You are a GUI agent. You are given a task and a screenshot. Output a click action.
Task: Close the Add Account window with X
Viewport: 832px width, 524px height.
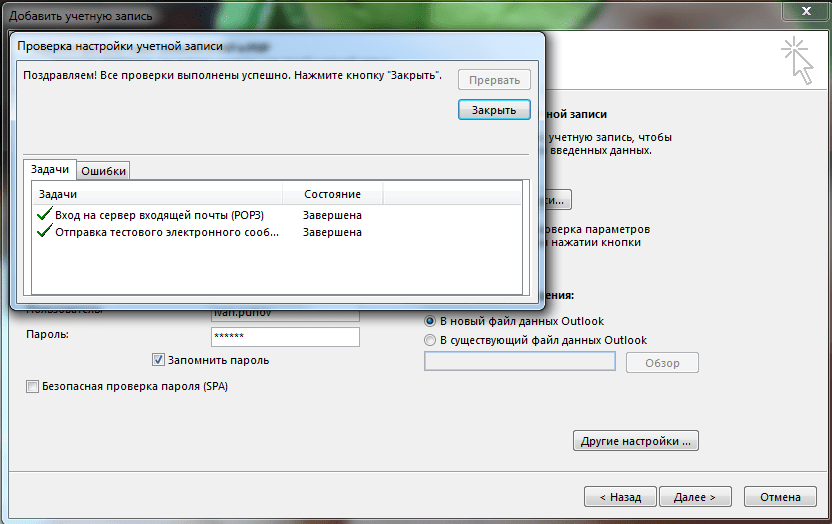(806, 11)
